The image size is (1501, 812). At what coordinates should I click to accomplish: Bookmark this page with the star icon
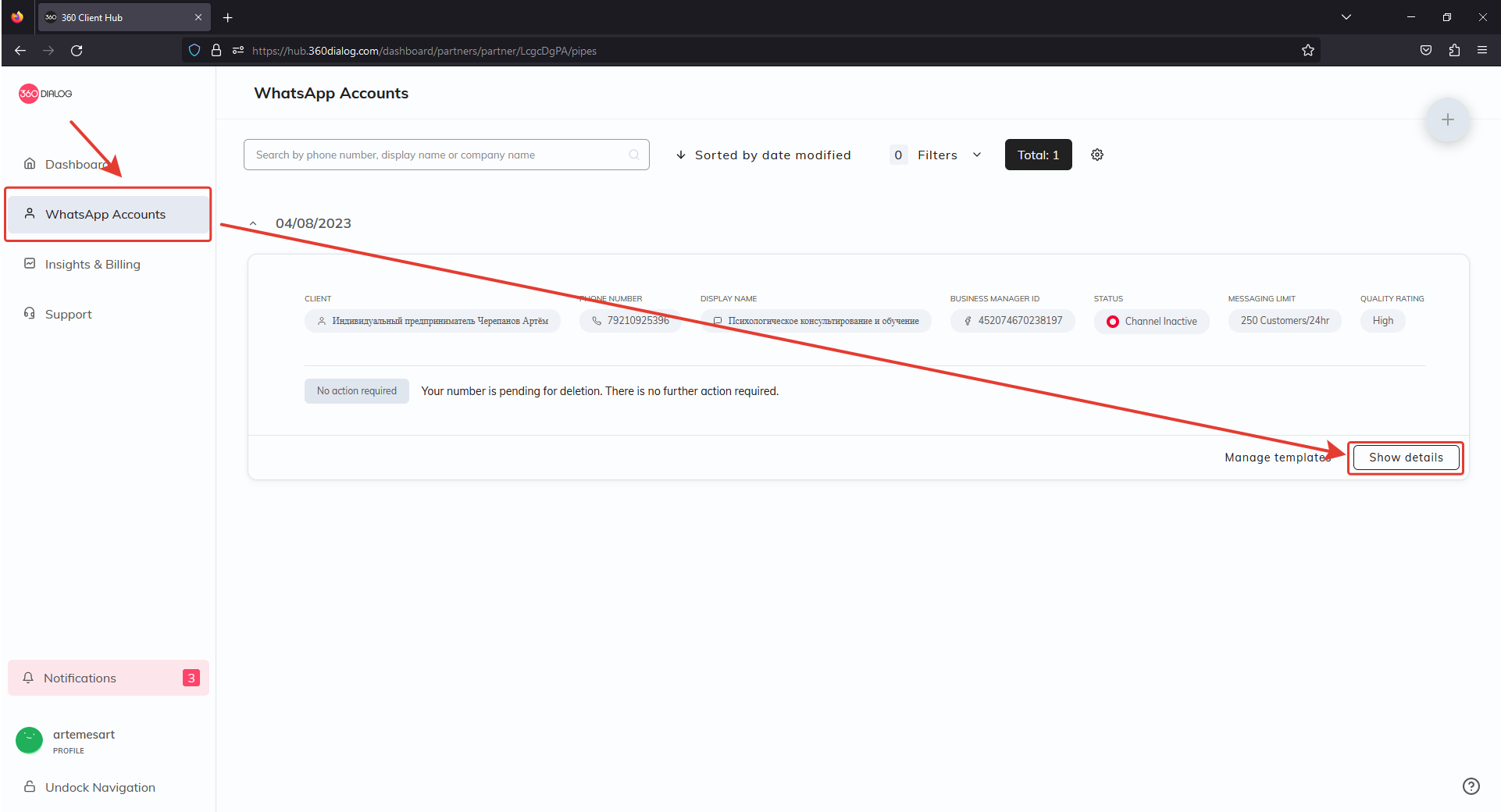click(1307, 51)
